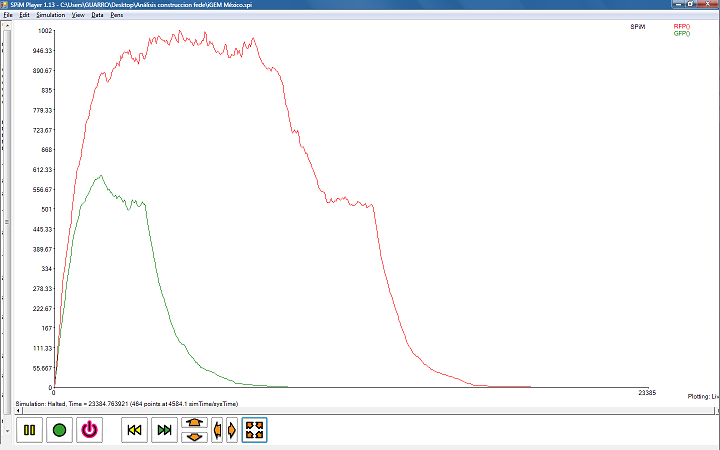720x450 pixels.
Task: Click the yellow rewind slower button
Action: 135,430
